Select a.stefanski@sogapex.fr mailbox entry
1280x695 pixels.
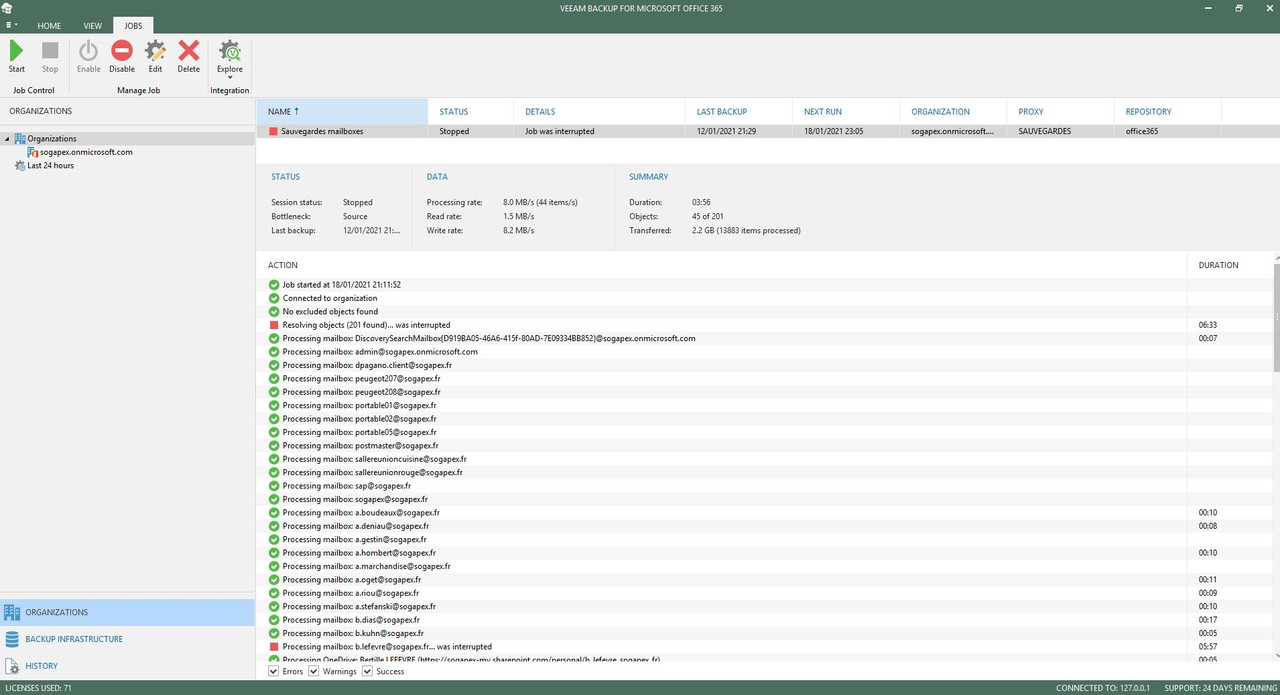pos(360,607)
